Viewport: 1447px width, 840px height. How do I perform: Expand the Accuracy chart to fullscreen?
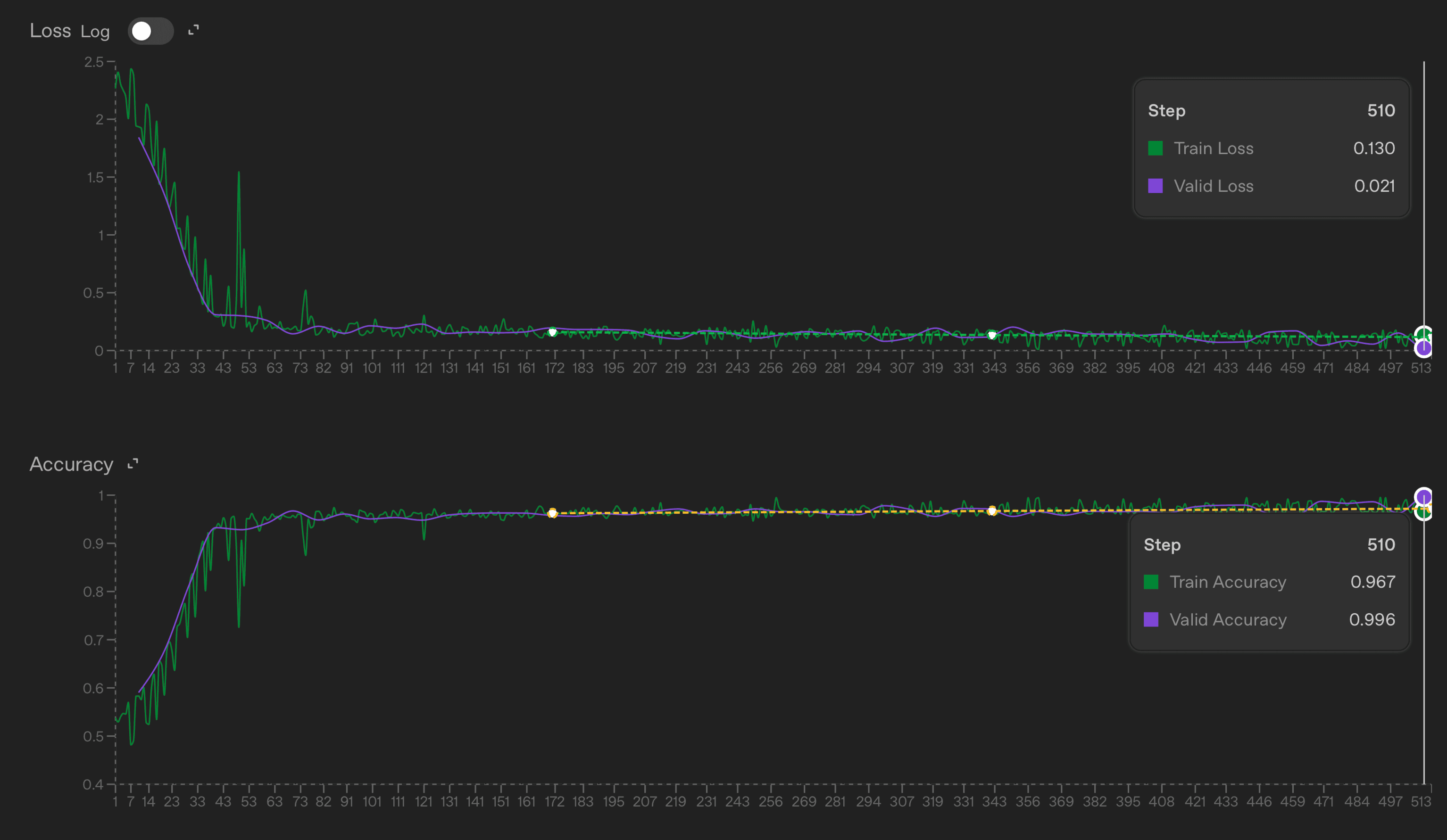132,464
